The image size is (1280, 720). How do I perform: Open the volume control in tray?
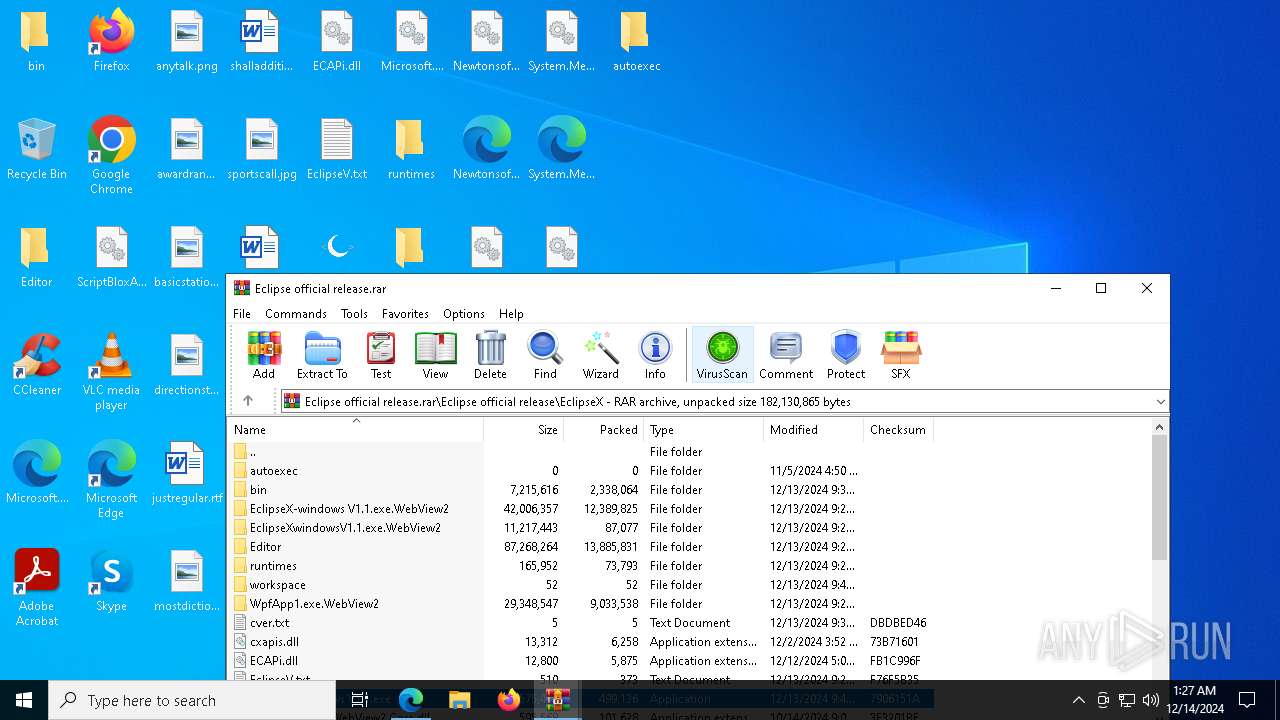click(1151, 700)
